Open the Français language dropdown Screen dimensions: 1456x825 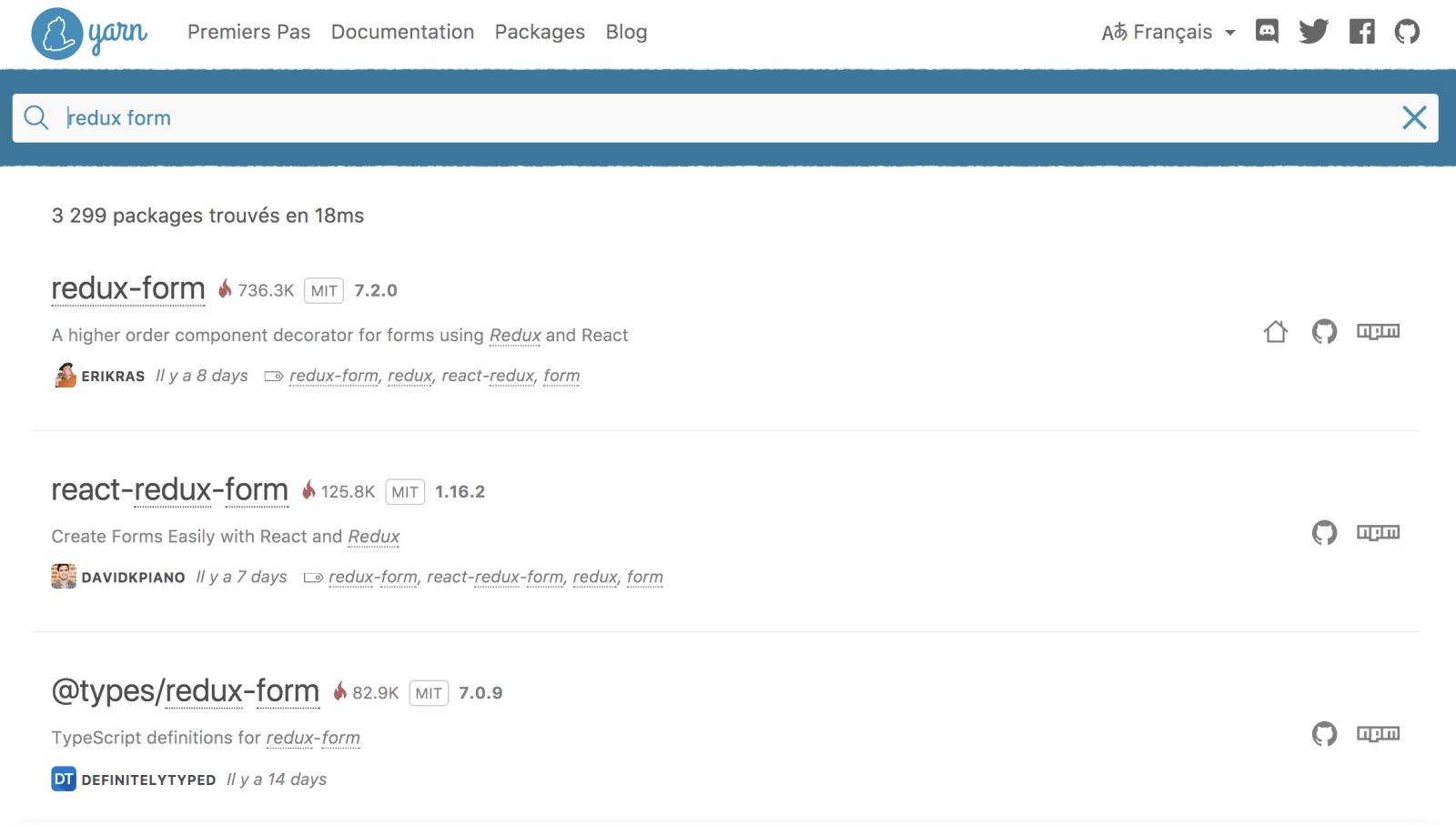point(1168,32)
